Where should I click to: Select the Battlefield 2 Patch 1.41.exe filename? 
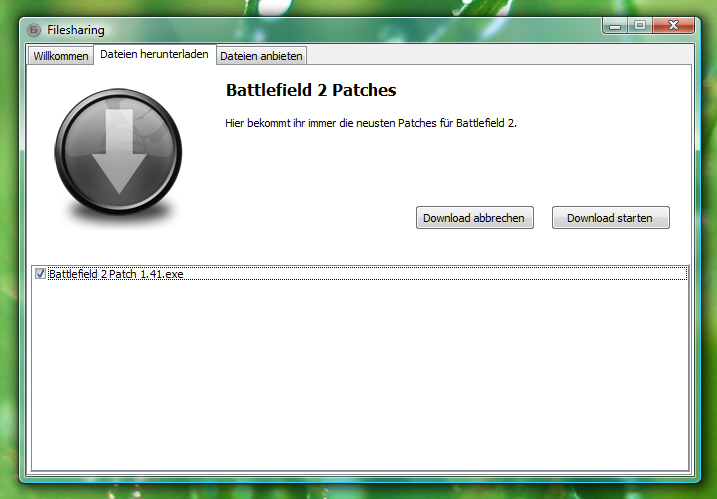(116, 274)
